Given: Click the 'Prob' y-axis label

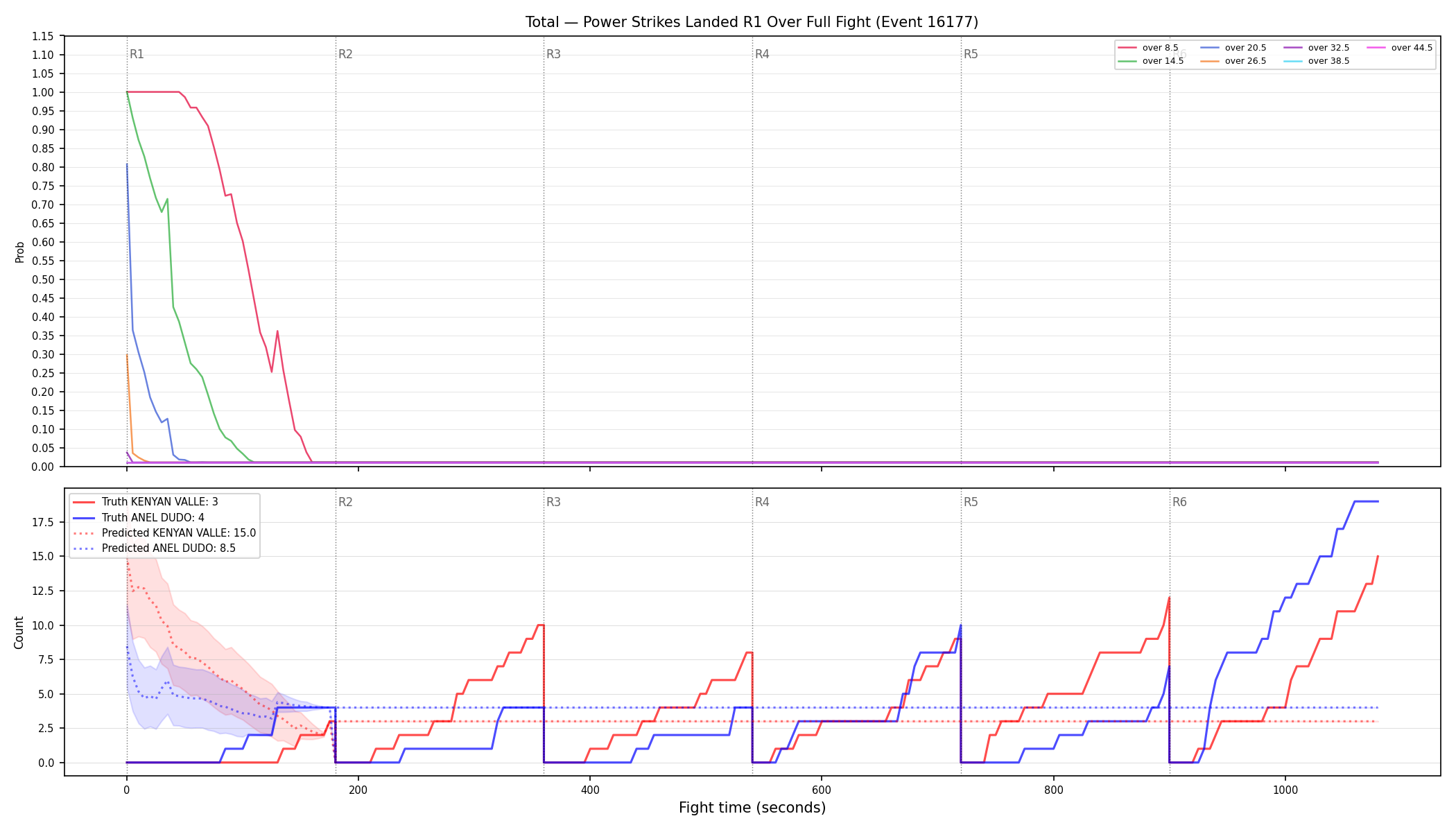Looking at the screenshot, I should click(20, 252).
